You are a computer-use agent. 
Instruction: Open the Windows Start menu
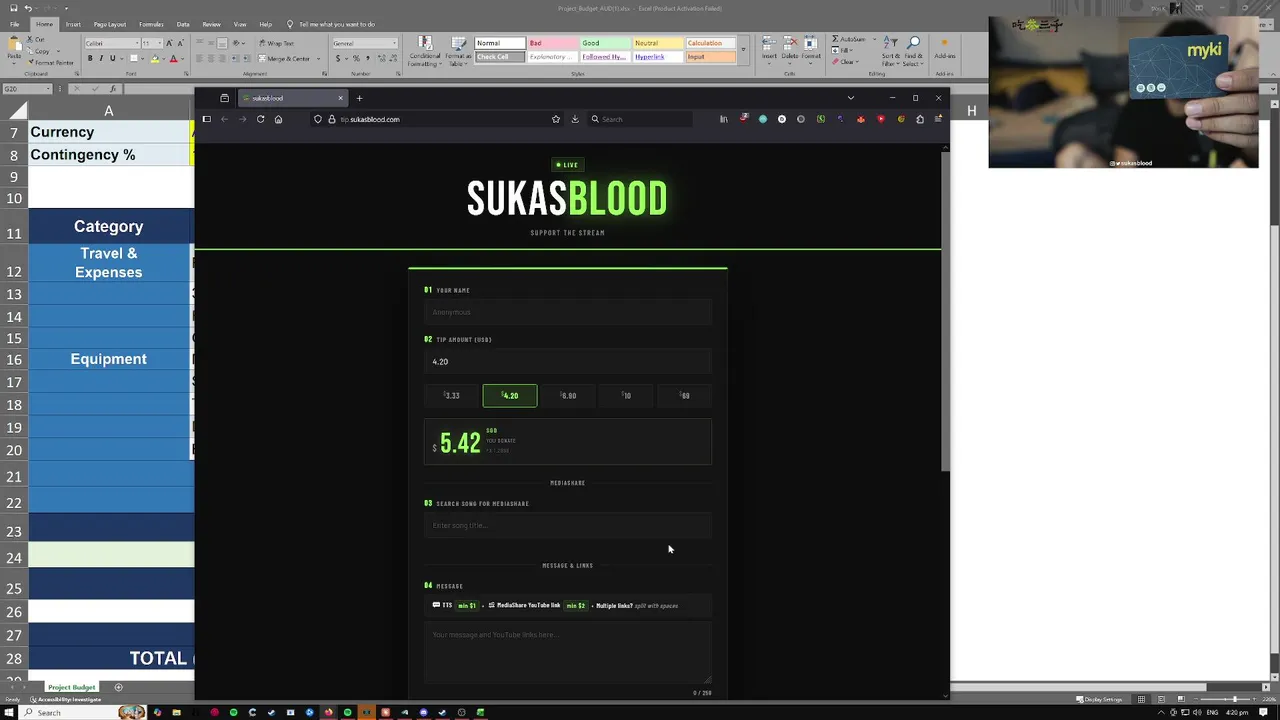9,712
